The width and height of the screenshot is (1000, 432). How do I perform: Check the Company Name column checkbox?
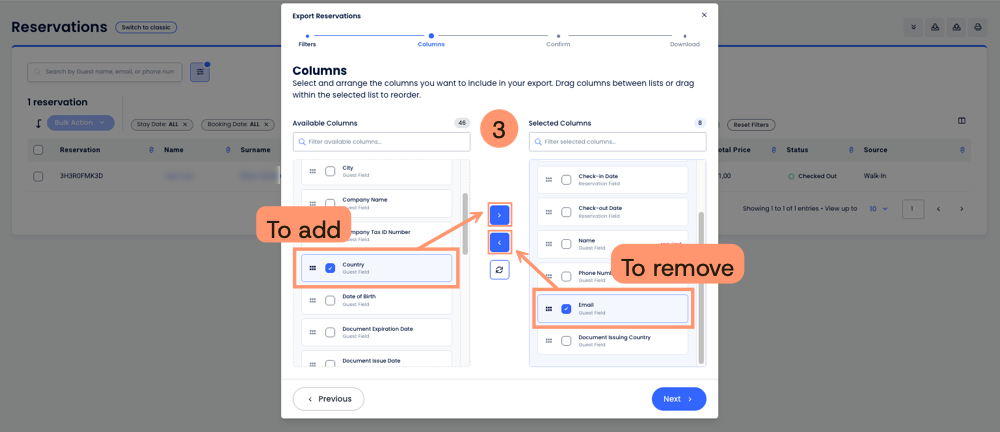click(330, 204)
